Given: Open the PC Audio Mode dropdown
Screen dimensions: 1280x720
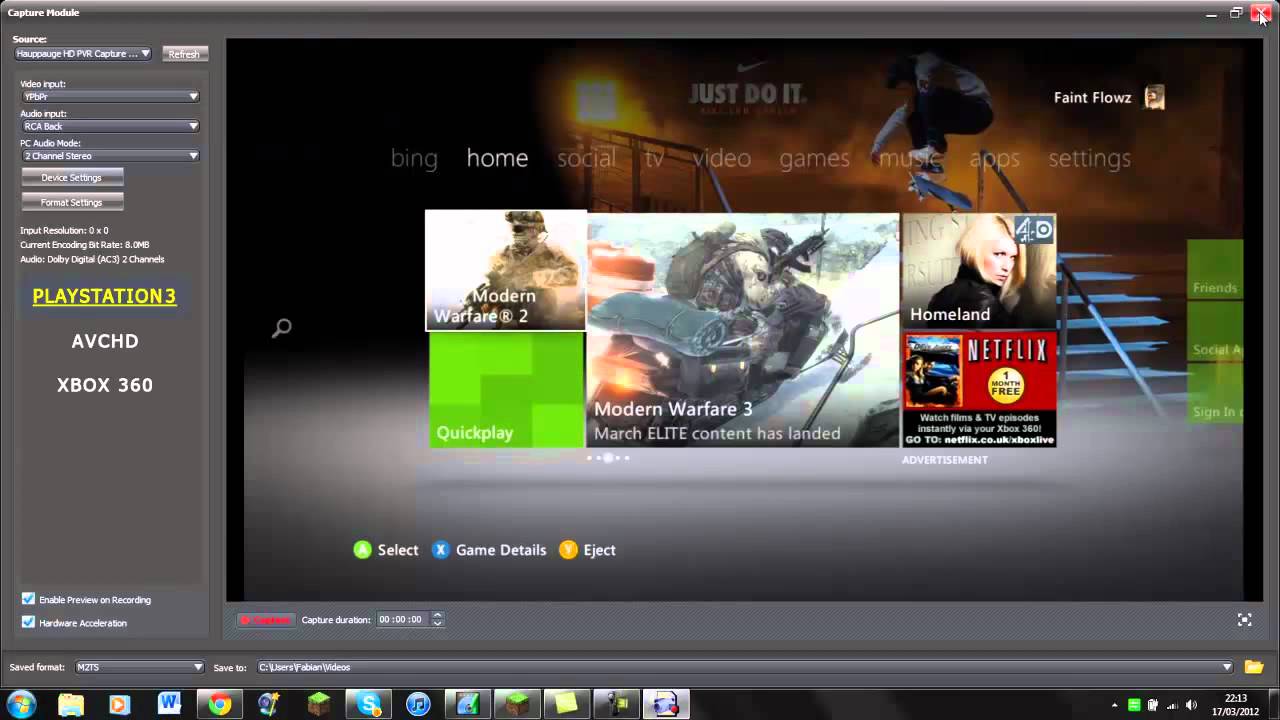Looking at the screenshot, I should click(110, 156).
